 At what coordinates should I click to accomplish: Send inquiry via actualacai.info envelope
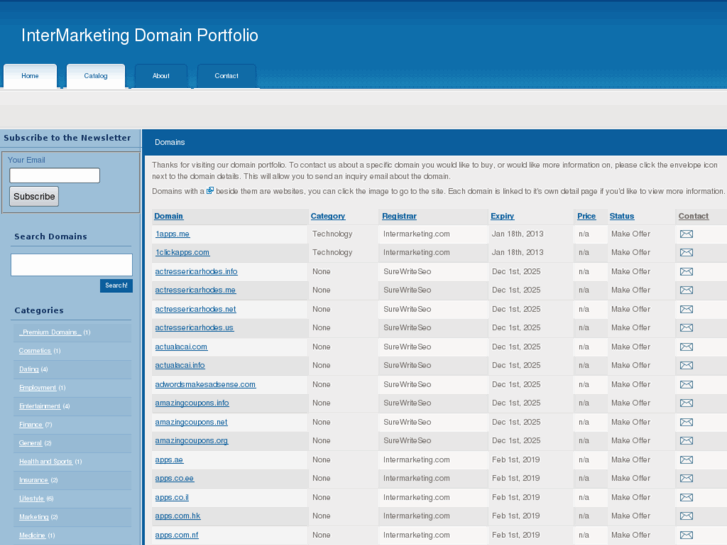(686, 365)
